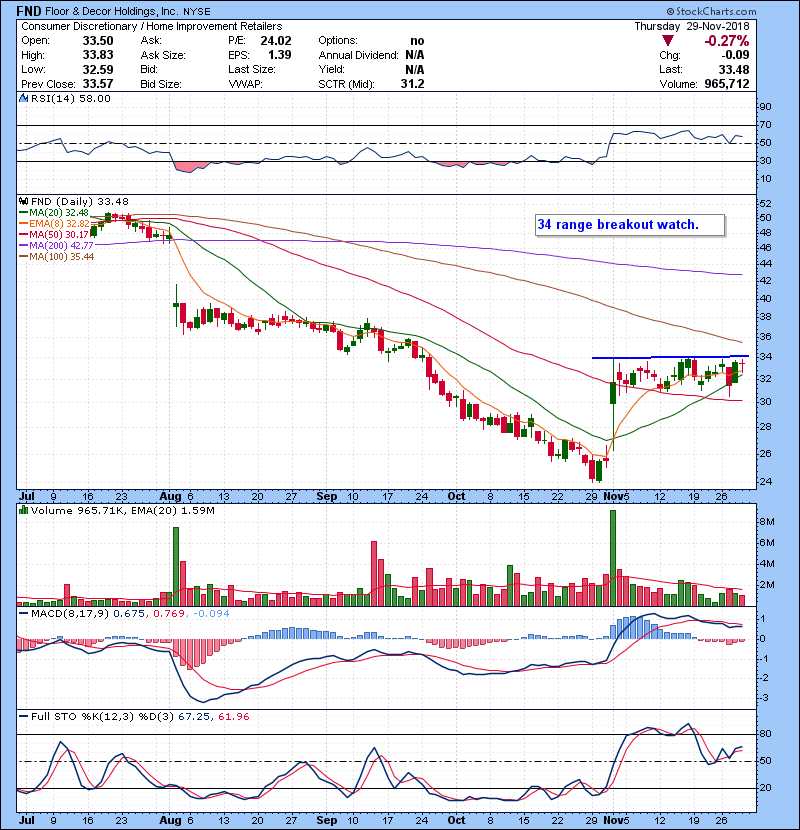Click the Low price 32.59

click(98, 70)
